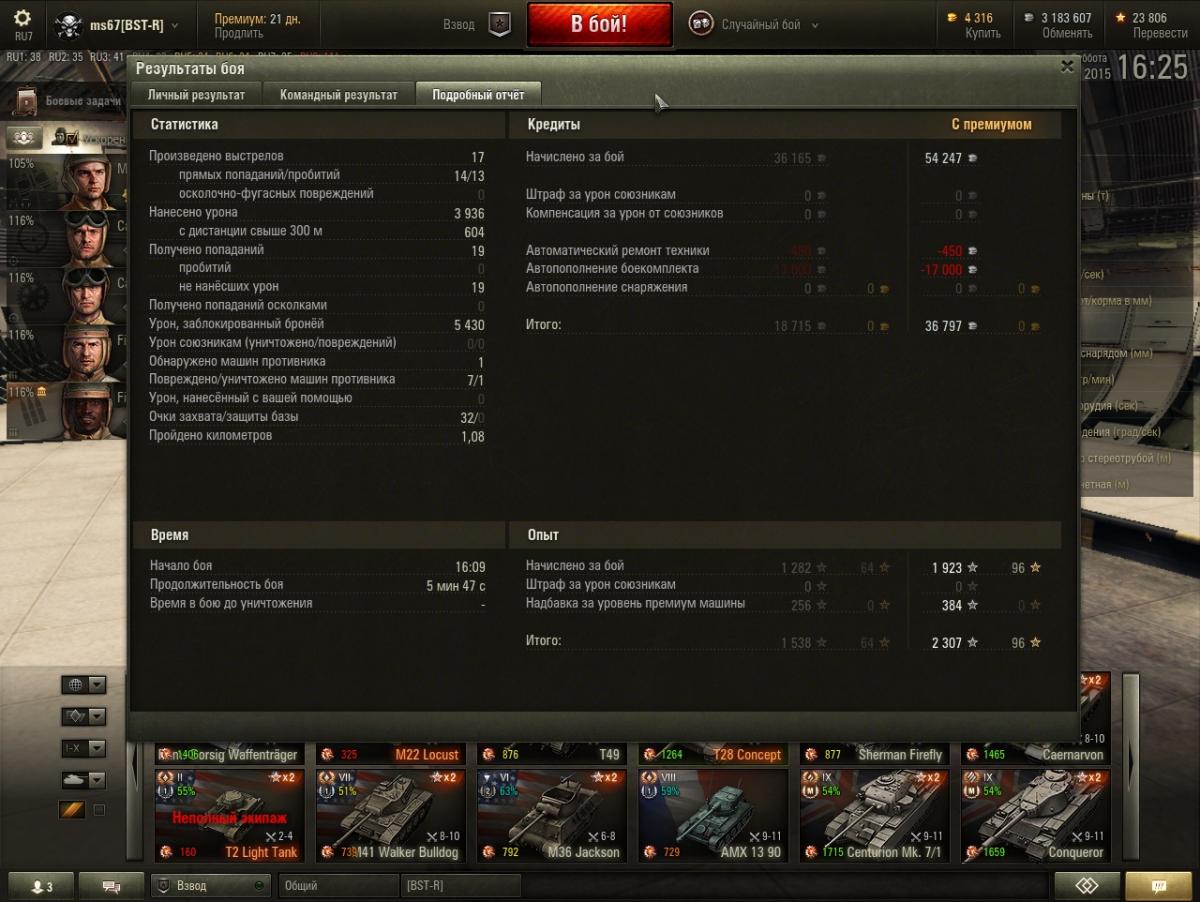Switch to the Командный результат tab
This screenshot has width=1200, height=902.
[x=339, y=95]
